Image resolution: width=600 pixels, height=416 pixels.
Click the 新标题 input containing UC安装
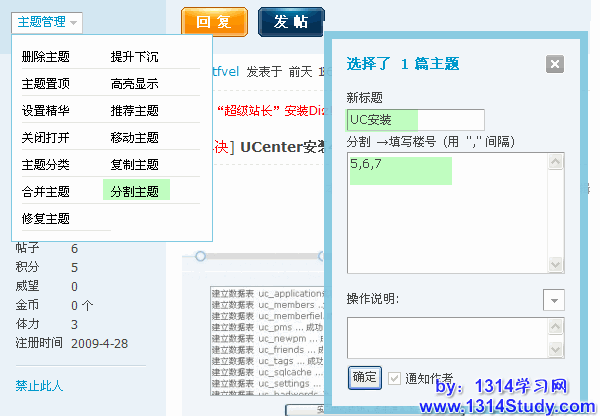[414, 120]
